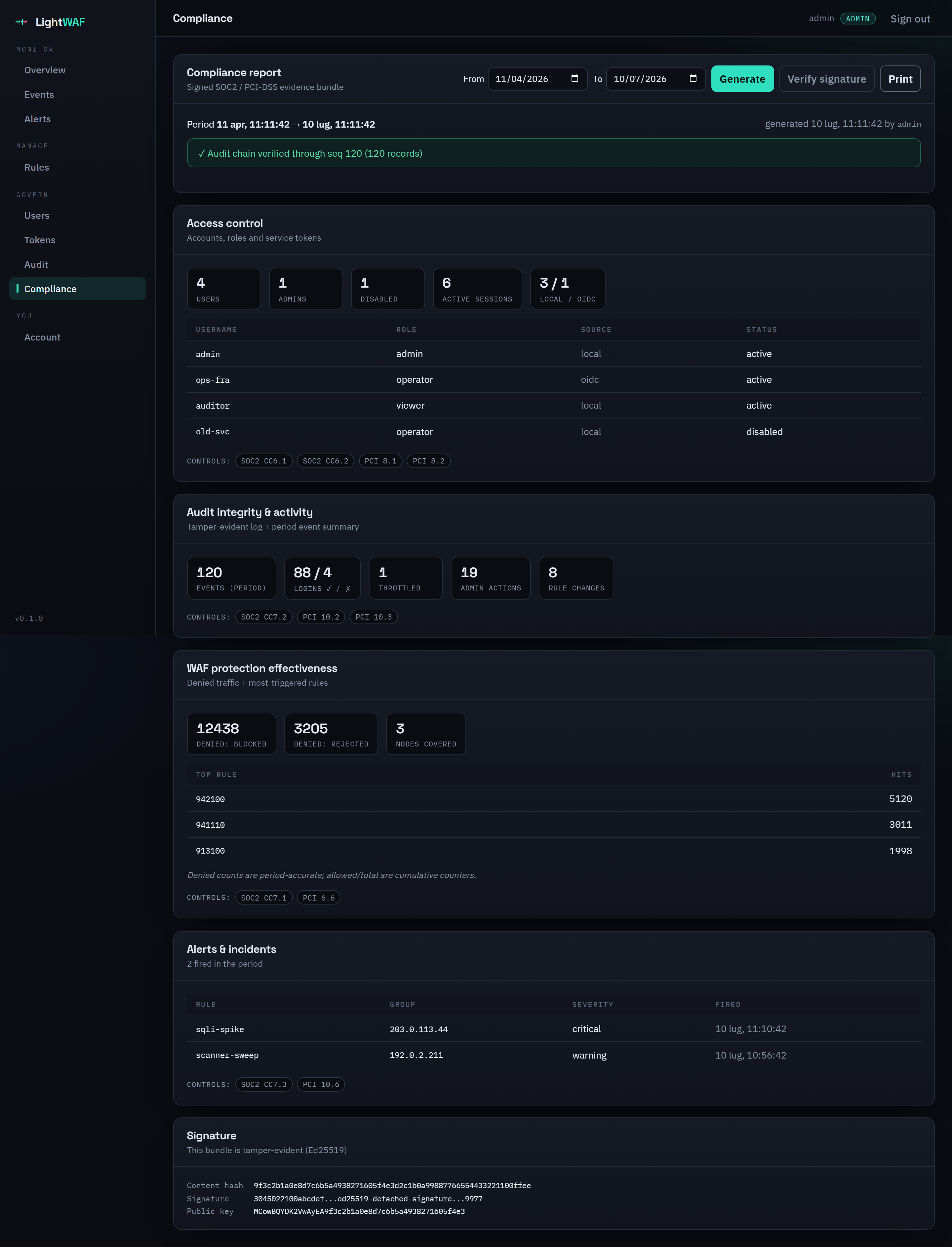Screen dimensions: 952x1247
Task: Go to Tokens in the sidebar
Action: [x=78, y=240]
